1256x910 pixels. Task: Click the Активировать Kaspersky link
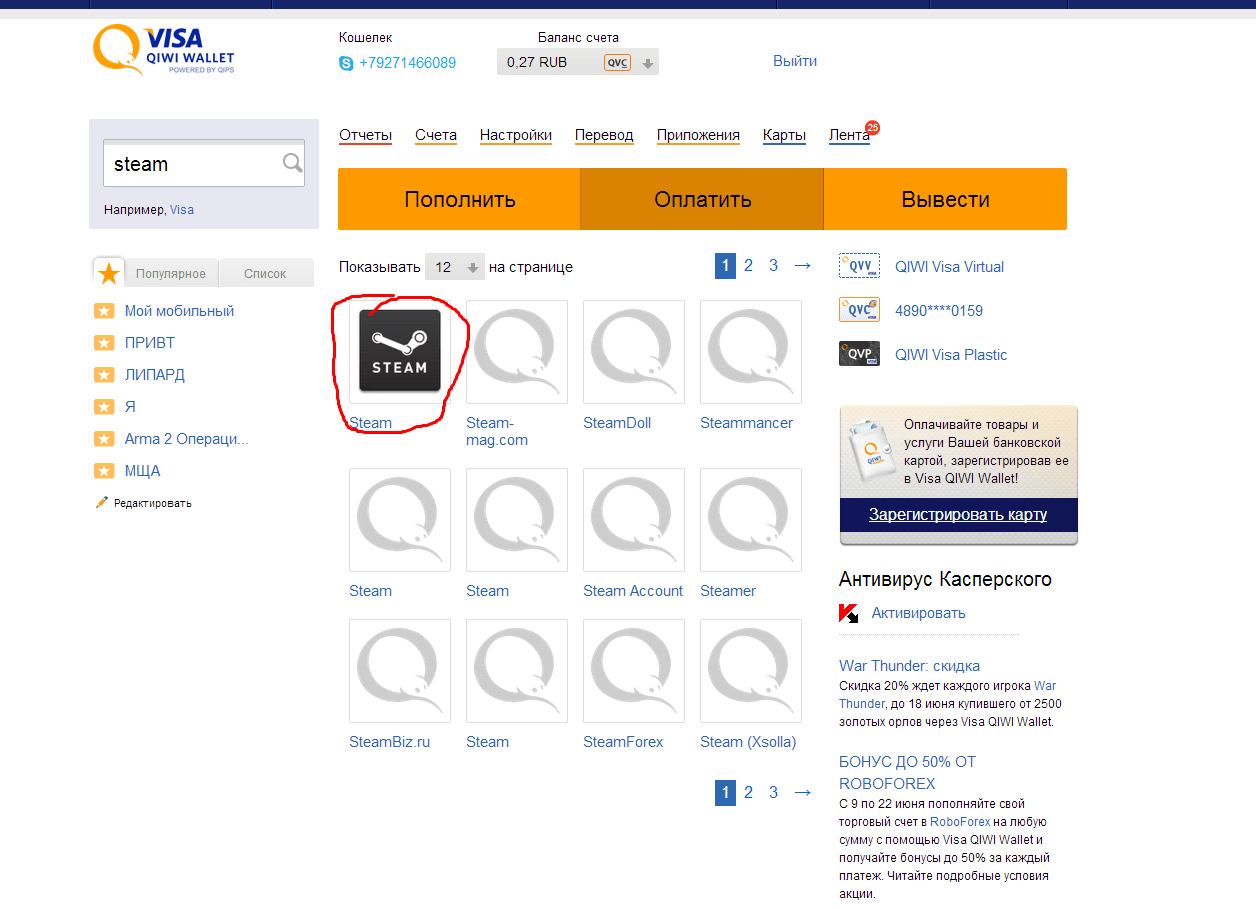click(x=918, y=613)
